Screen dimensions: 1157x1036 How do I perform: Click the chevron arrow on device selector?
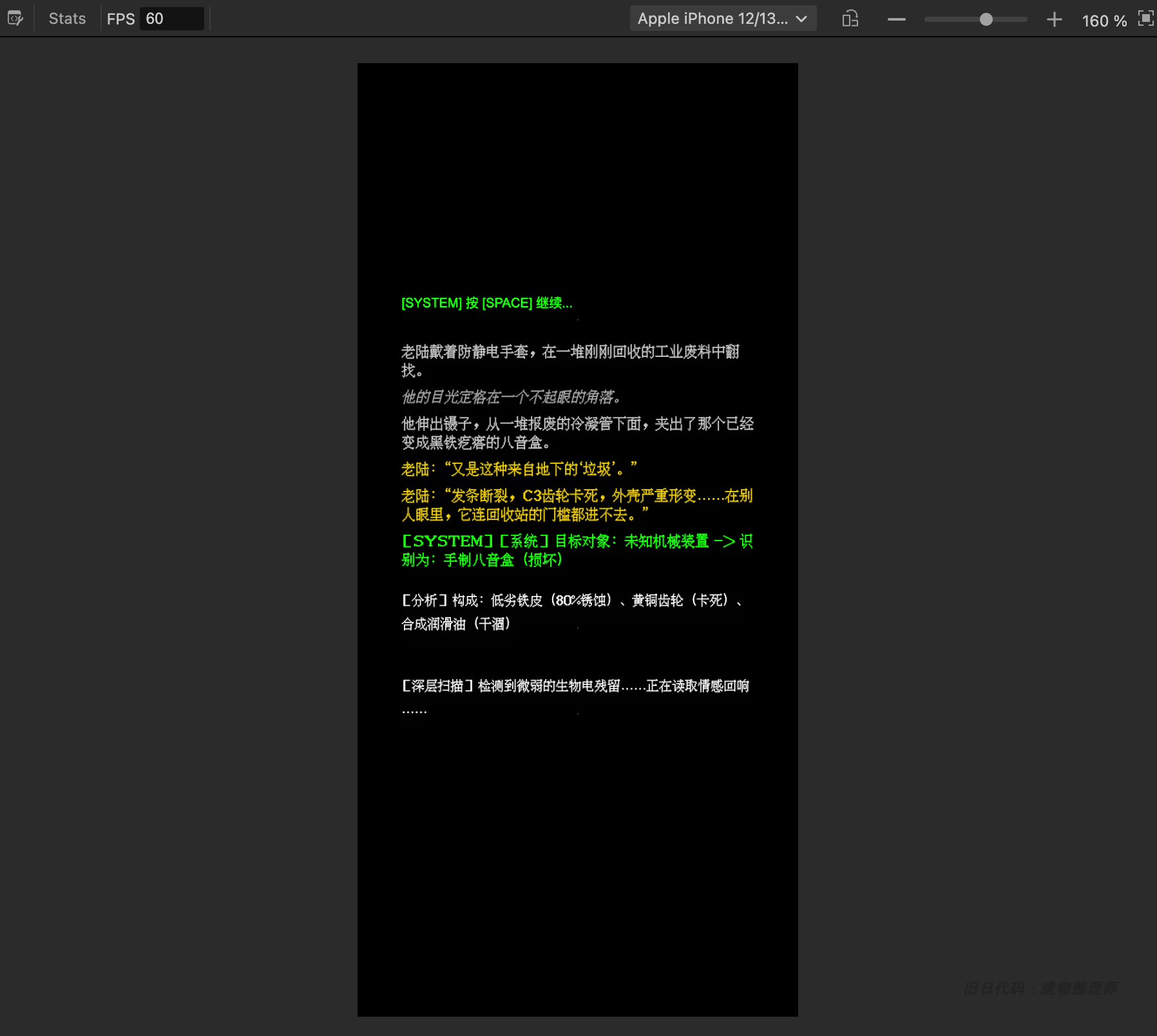[x=801, y=19]
